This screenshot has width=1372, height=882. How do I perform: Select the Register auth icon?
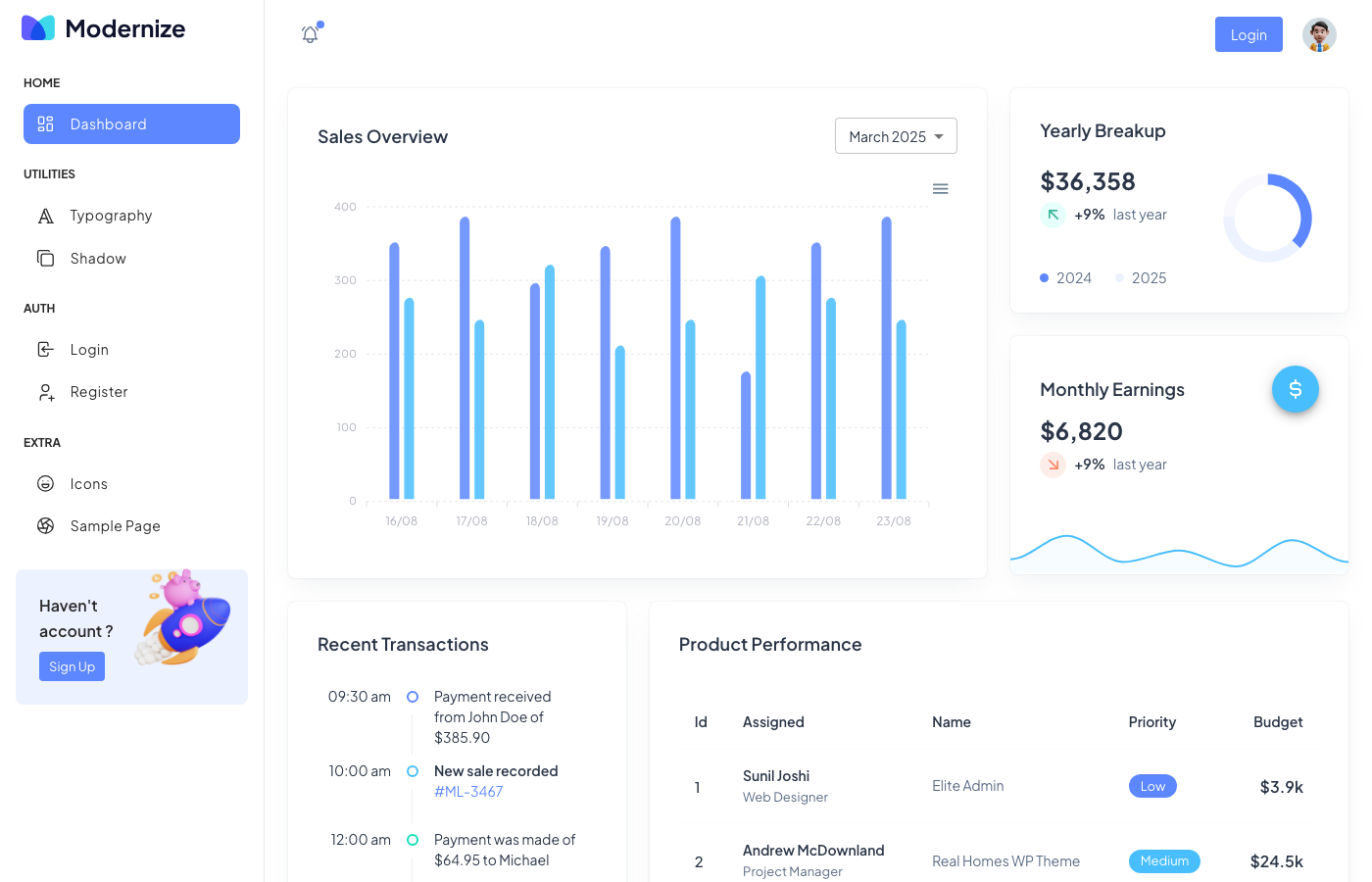pos(46,391)
